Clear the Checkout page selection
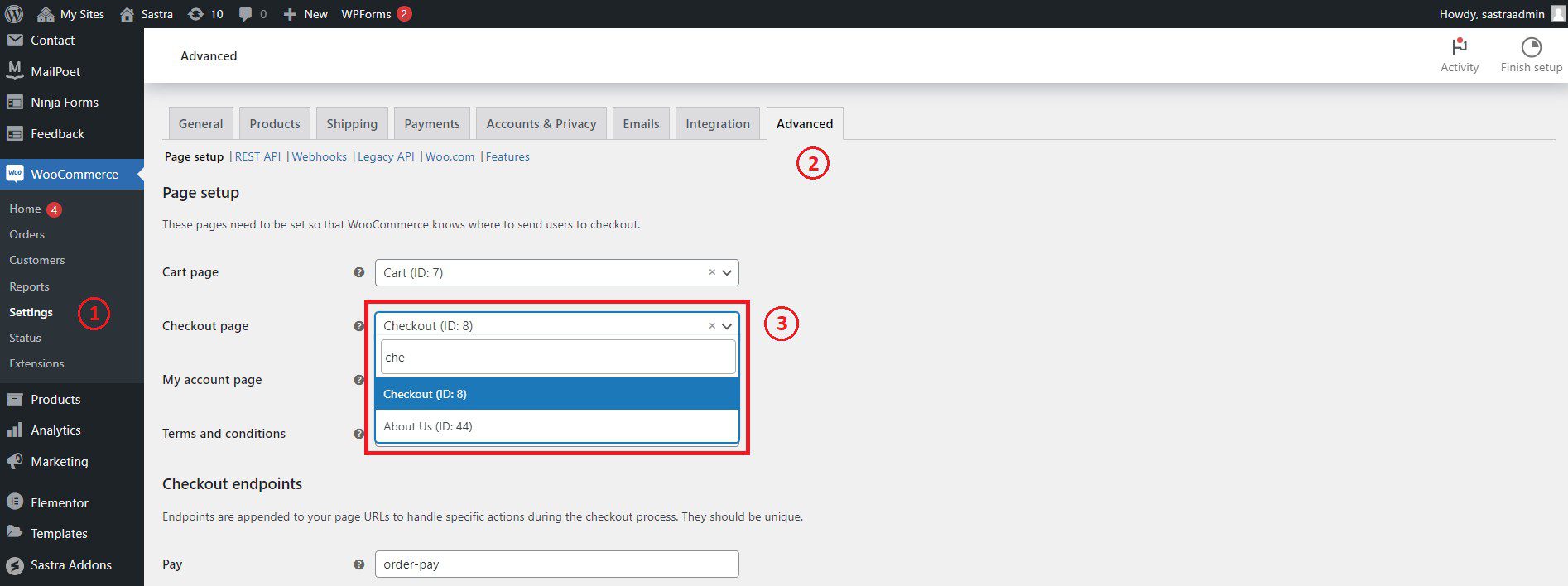Image resolution: width=1568 pixels, height=586 pixels. 711,325
